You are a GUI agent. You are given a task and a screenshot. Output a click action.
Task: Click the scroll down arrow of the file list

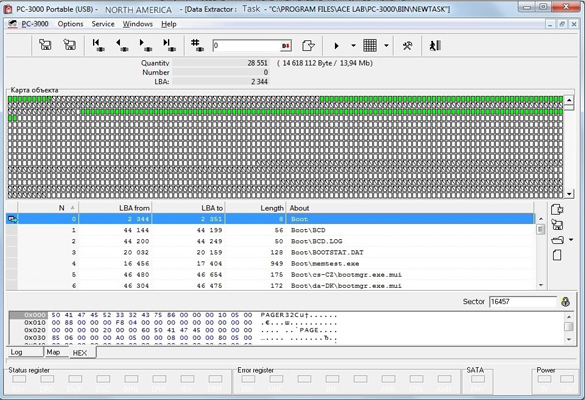point(541,285)
